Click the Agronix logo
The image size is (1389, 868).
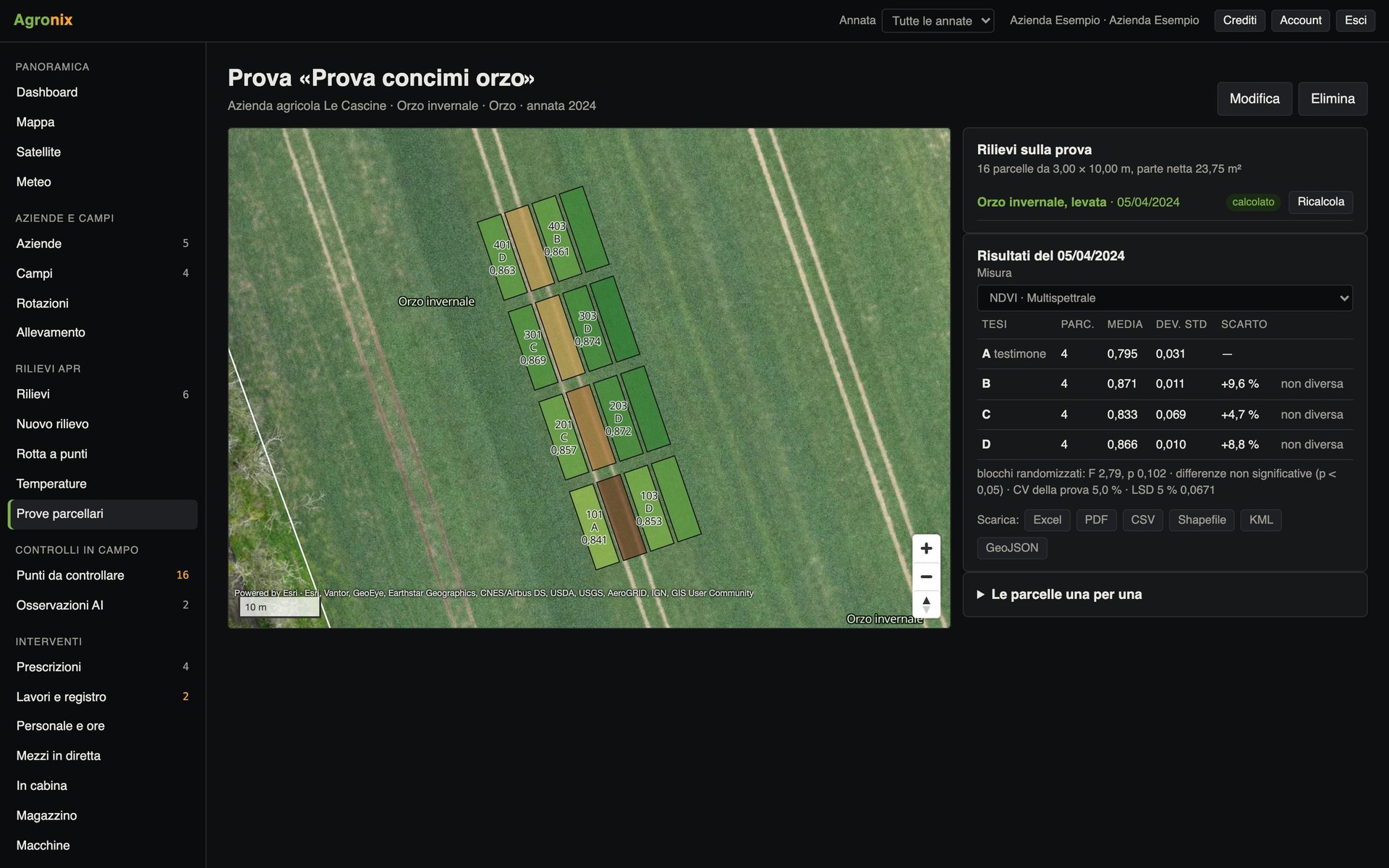(43, 20)
